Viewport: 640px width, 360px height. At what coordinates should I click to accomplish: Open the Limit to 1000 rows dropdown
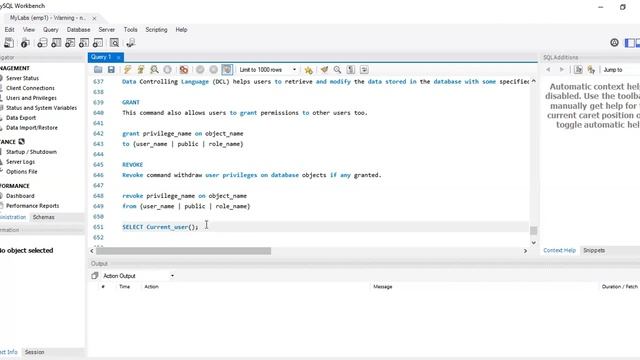coord(268,70)
